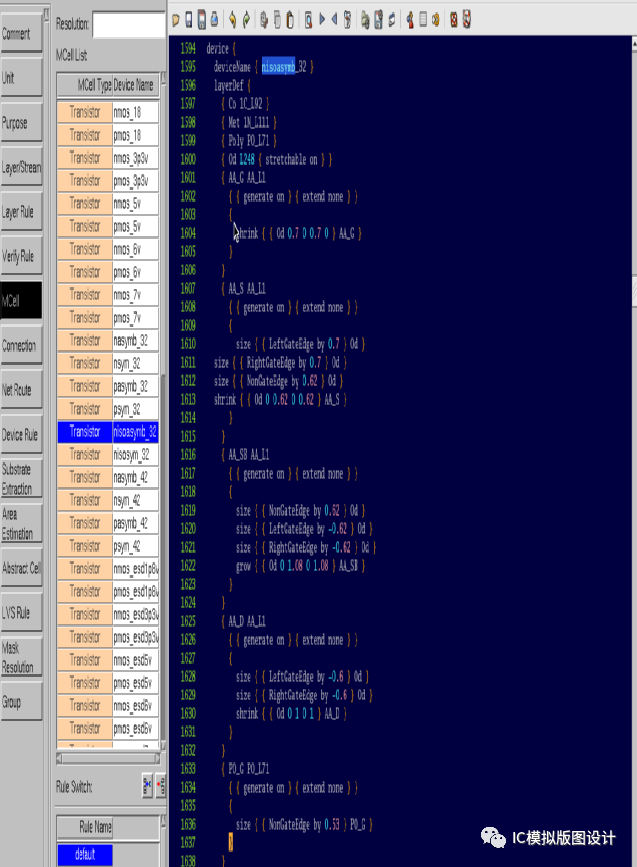Open the Comment section in the sidebar
This screenshot has height=867, width=637.
pyautogui.click(x=21, y=34)
